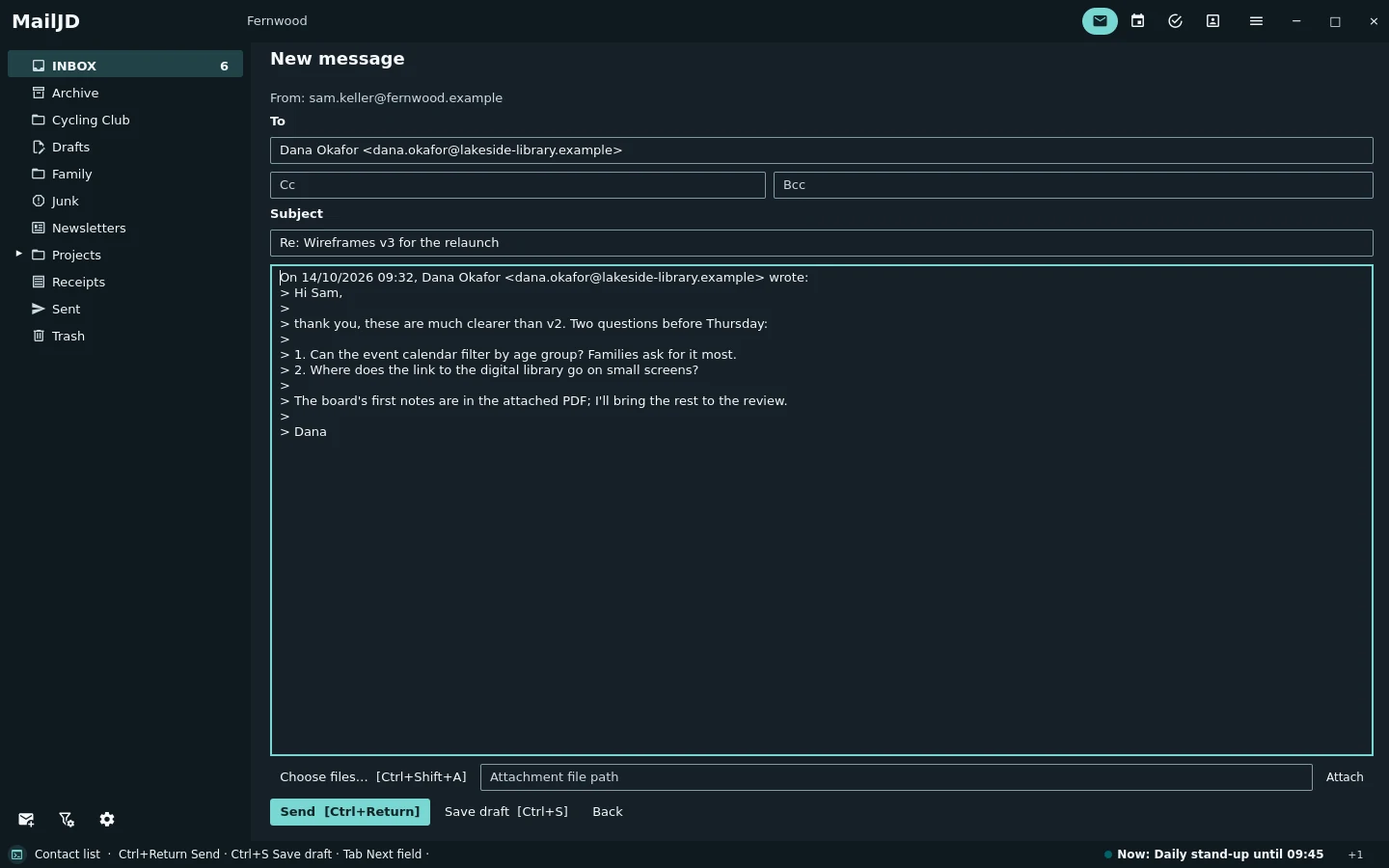Open the Calendar view icon
The width and height of the screenshot is (1389, 868).
pos(1138,21)
